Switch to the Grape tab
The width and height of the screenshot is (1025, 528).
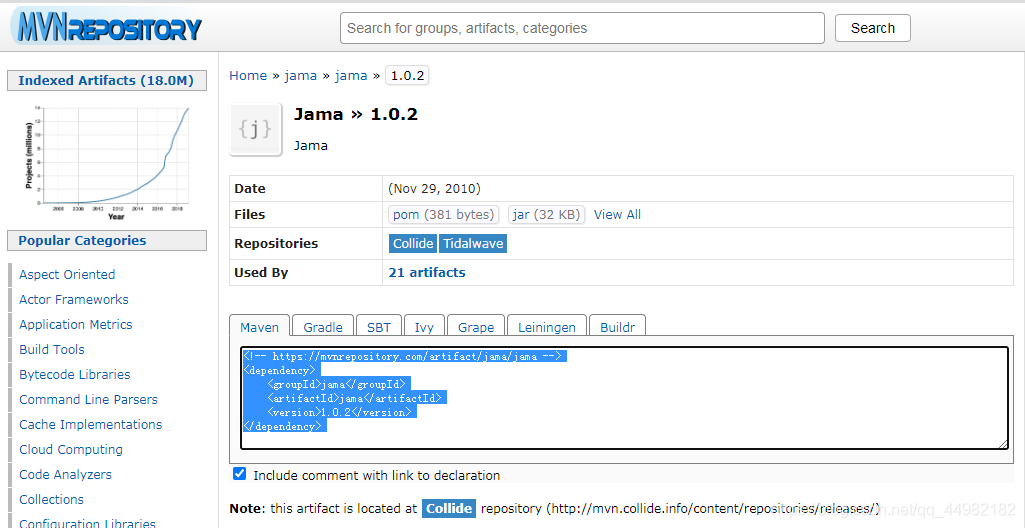click(x=475, y=327)
